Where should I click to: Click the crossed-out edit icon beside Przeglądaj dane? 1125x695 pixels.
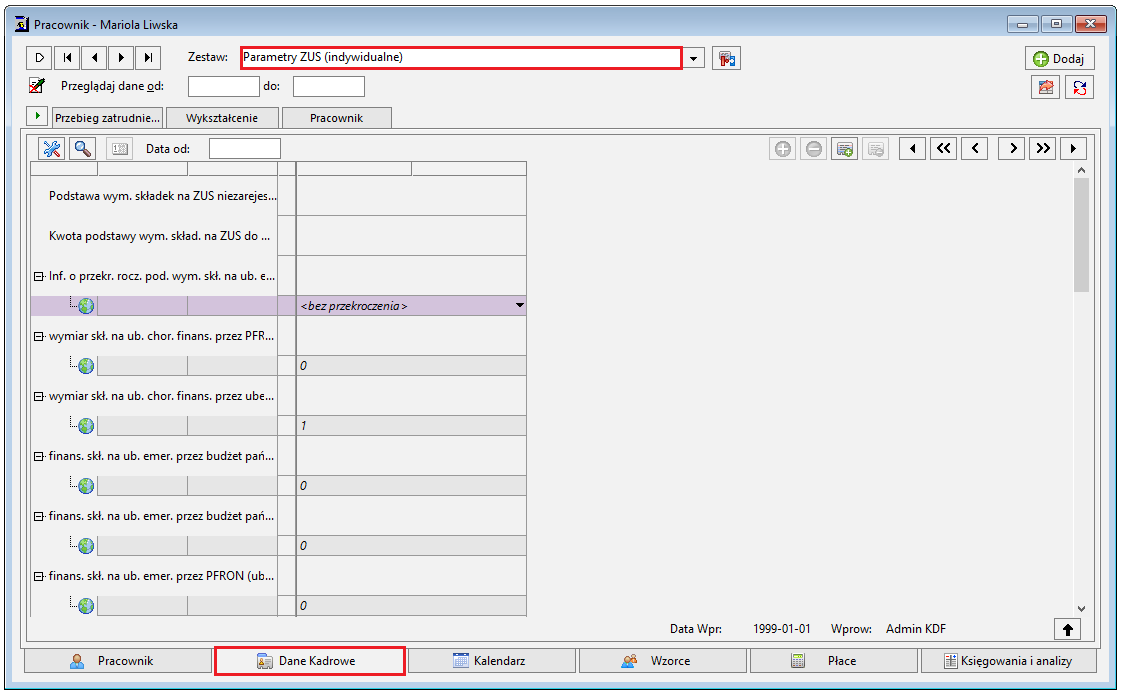point(37,86)
